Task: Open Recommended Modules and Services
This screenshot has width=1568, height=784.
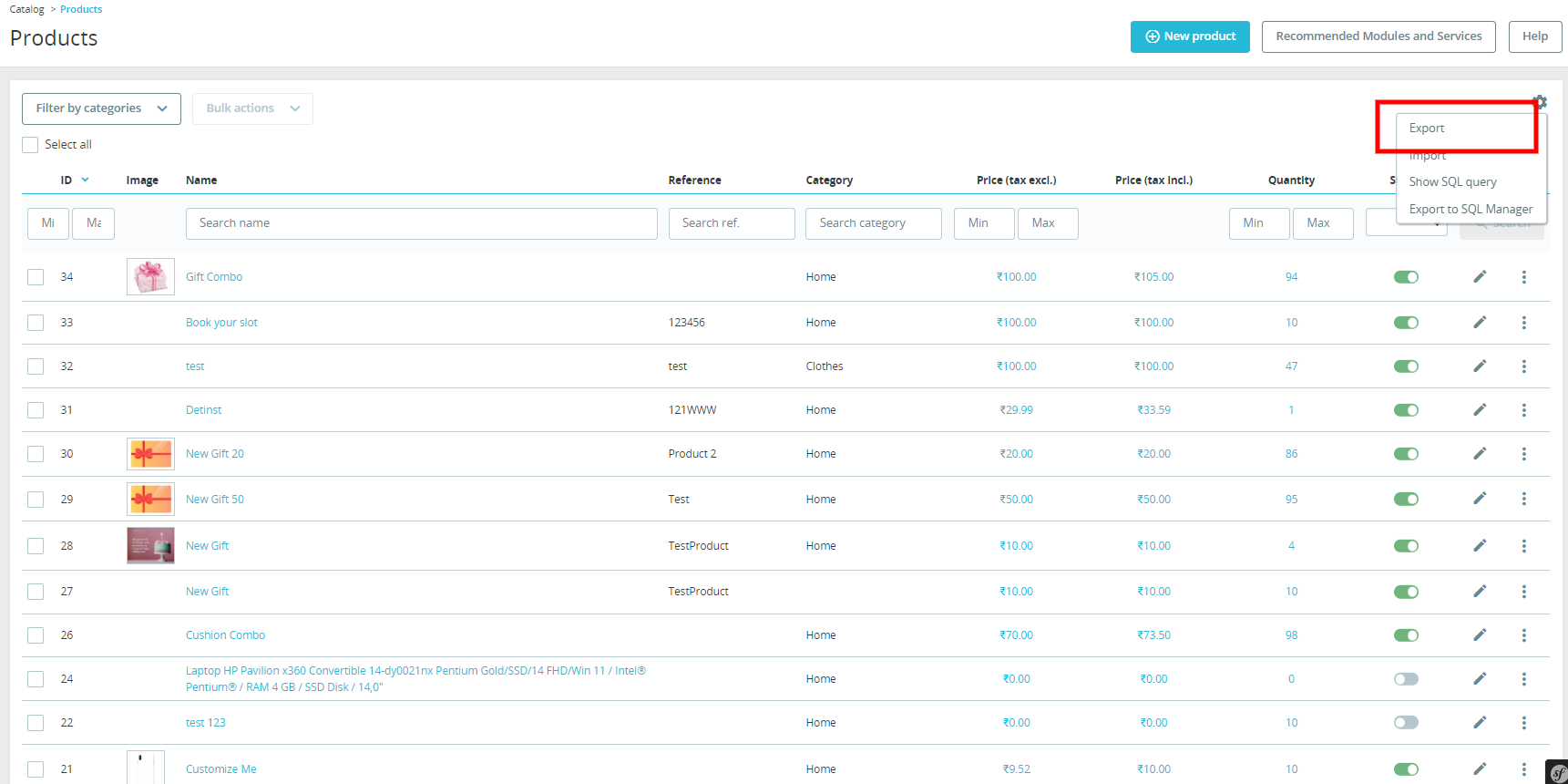Action: [x=1378, y=36]
